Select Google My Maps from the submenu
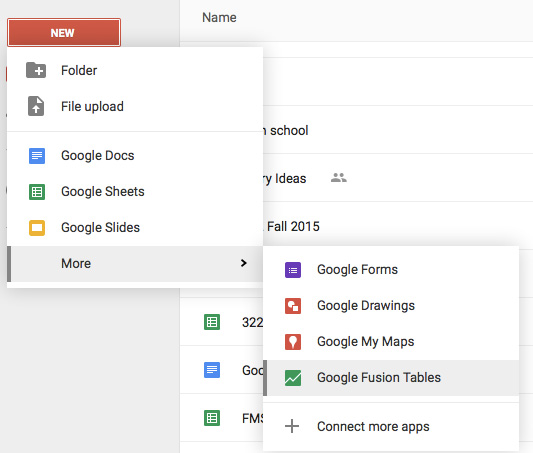The height and width of the screenshot is (453, 533). tap(391, 342)
